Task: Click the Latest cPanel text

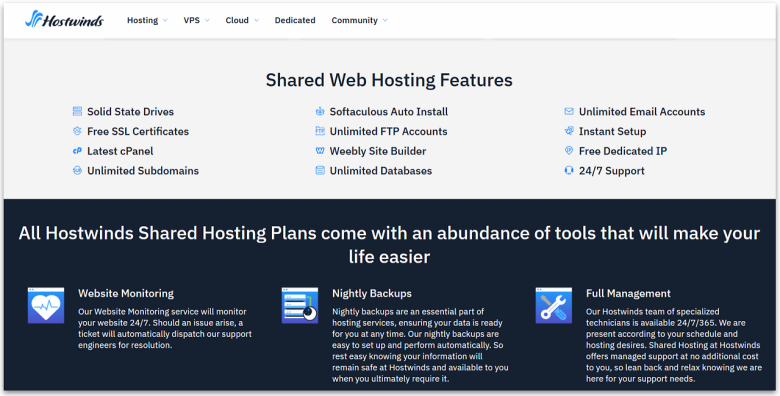Action: pos(120,151)
